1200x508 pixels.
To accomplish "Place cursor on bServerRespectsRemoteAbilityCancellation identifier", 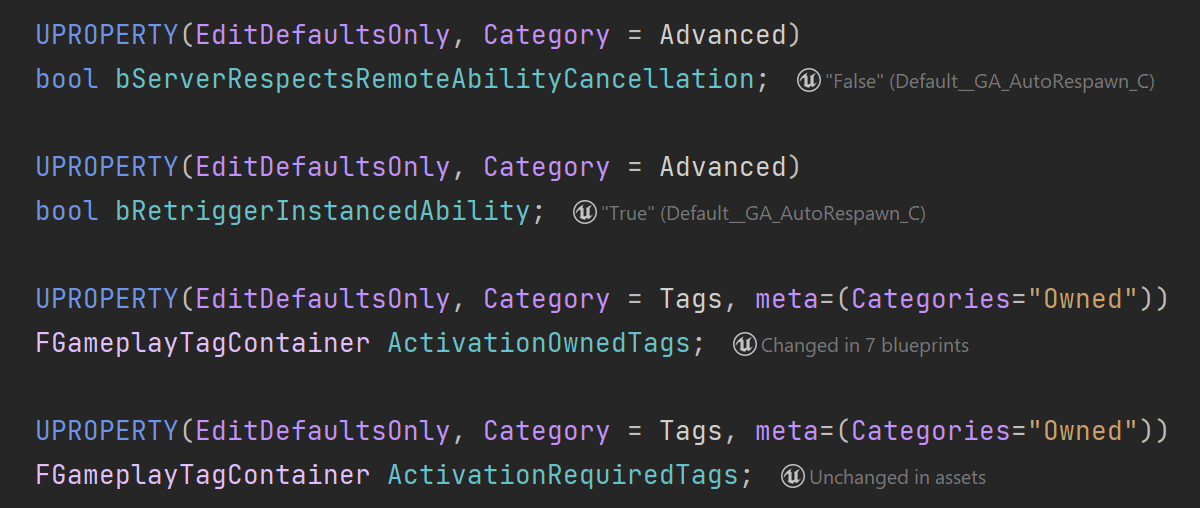I will [x=434, y=79].
